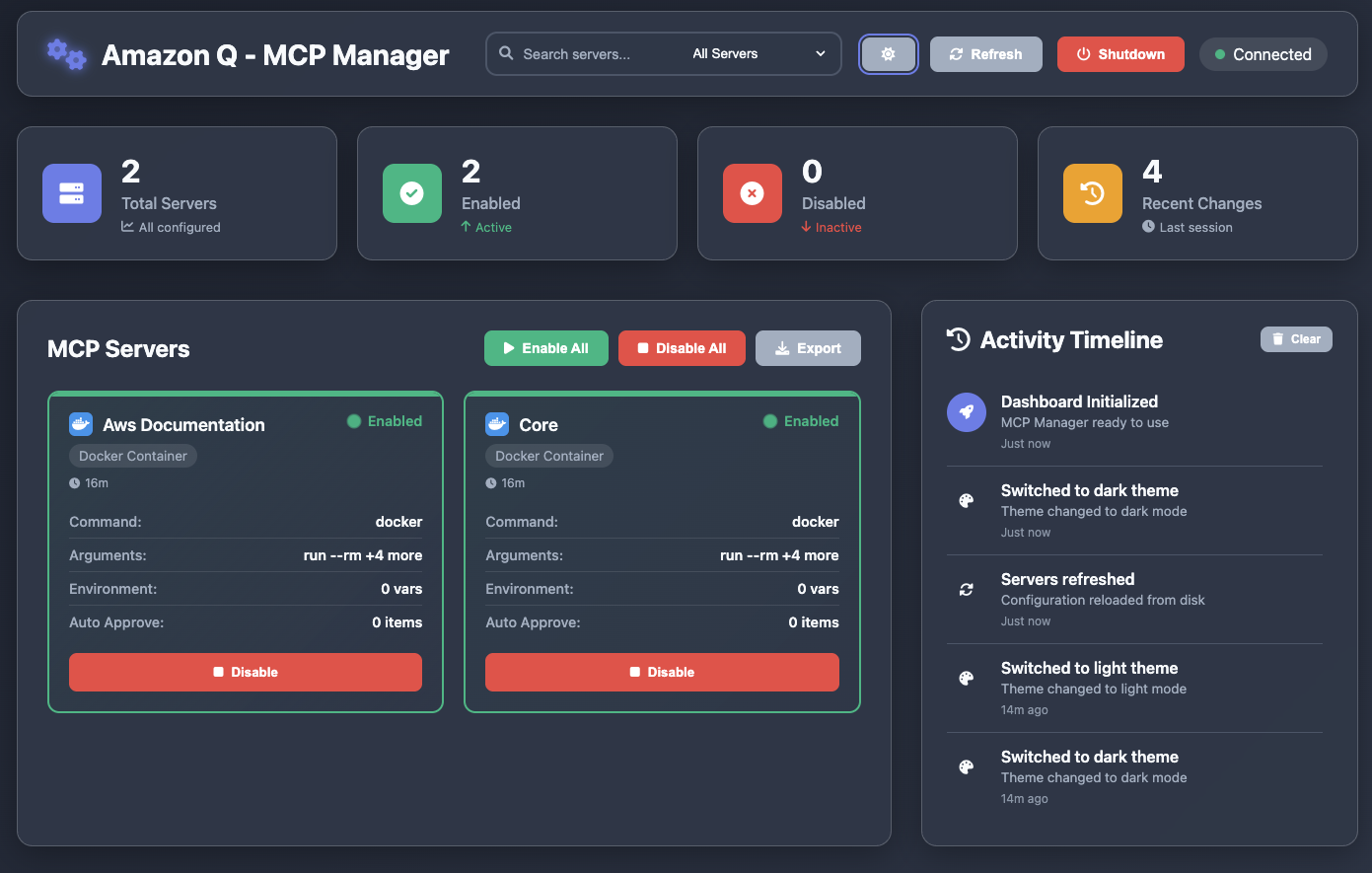Click '0 vars' on Aws Documentation card
The height and width of the screenshot is (873, 1372).
coord(401,589)
